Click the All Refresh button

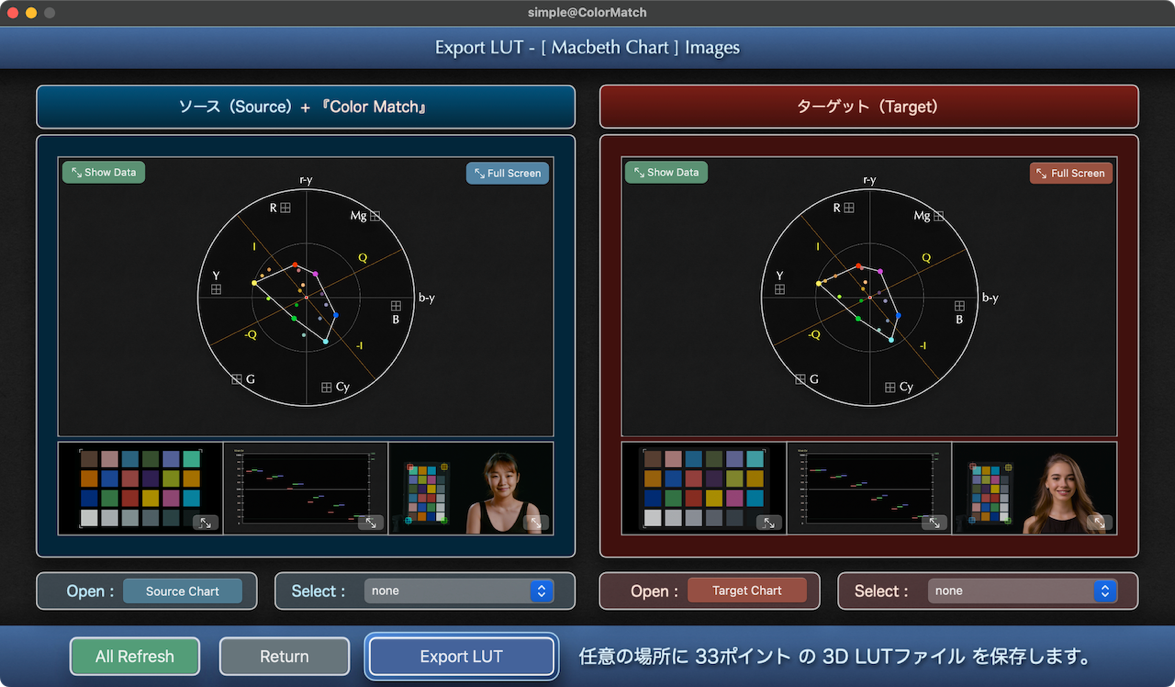pyautogui.click(x=135, y=656)
